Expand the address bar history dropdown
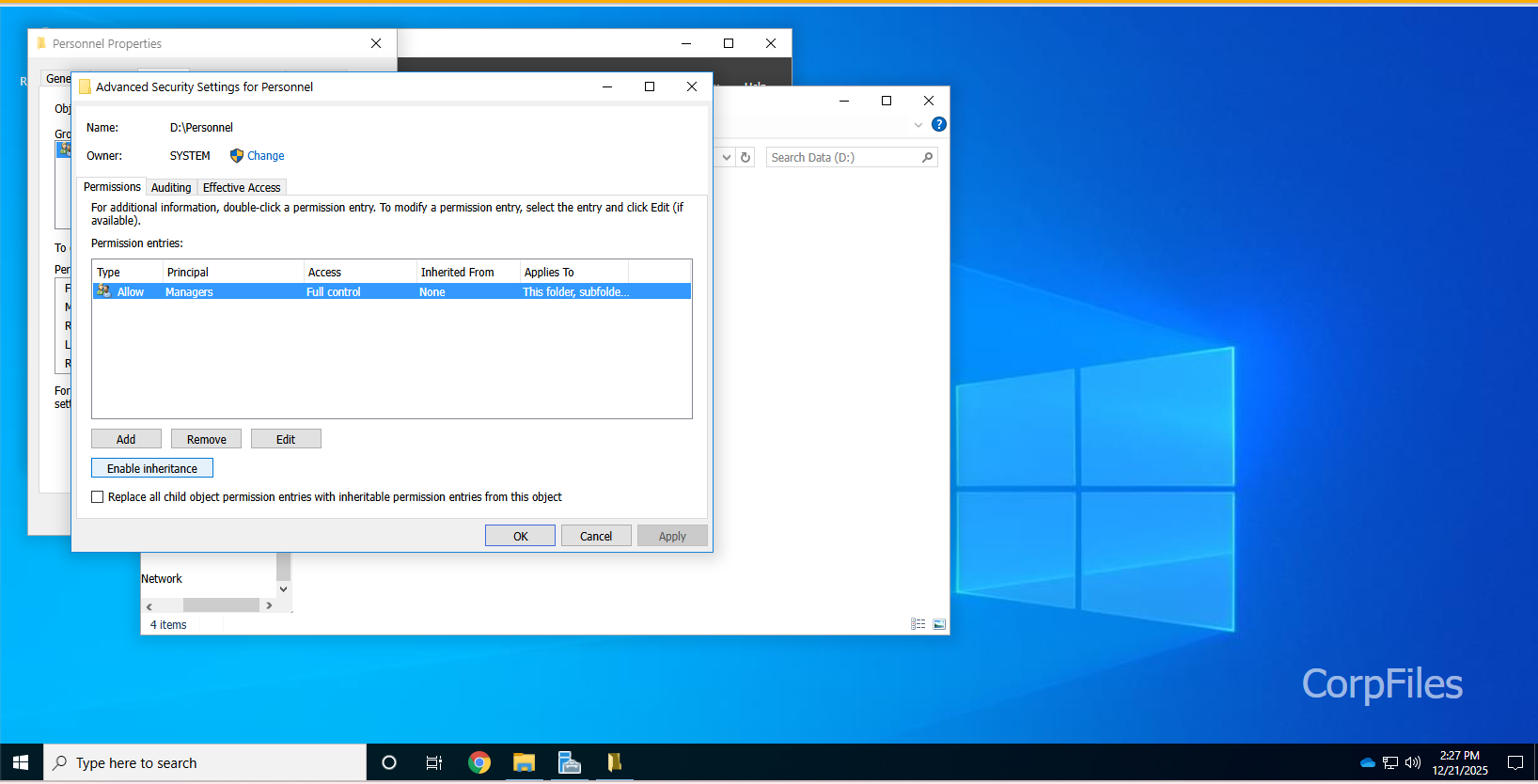This screenshot has width=1538, height=784. [727, 158]
